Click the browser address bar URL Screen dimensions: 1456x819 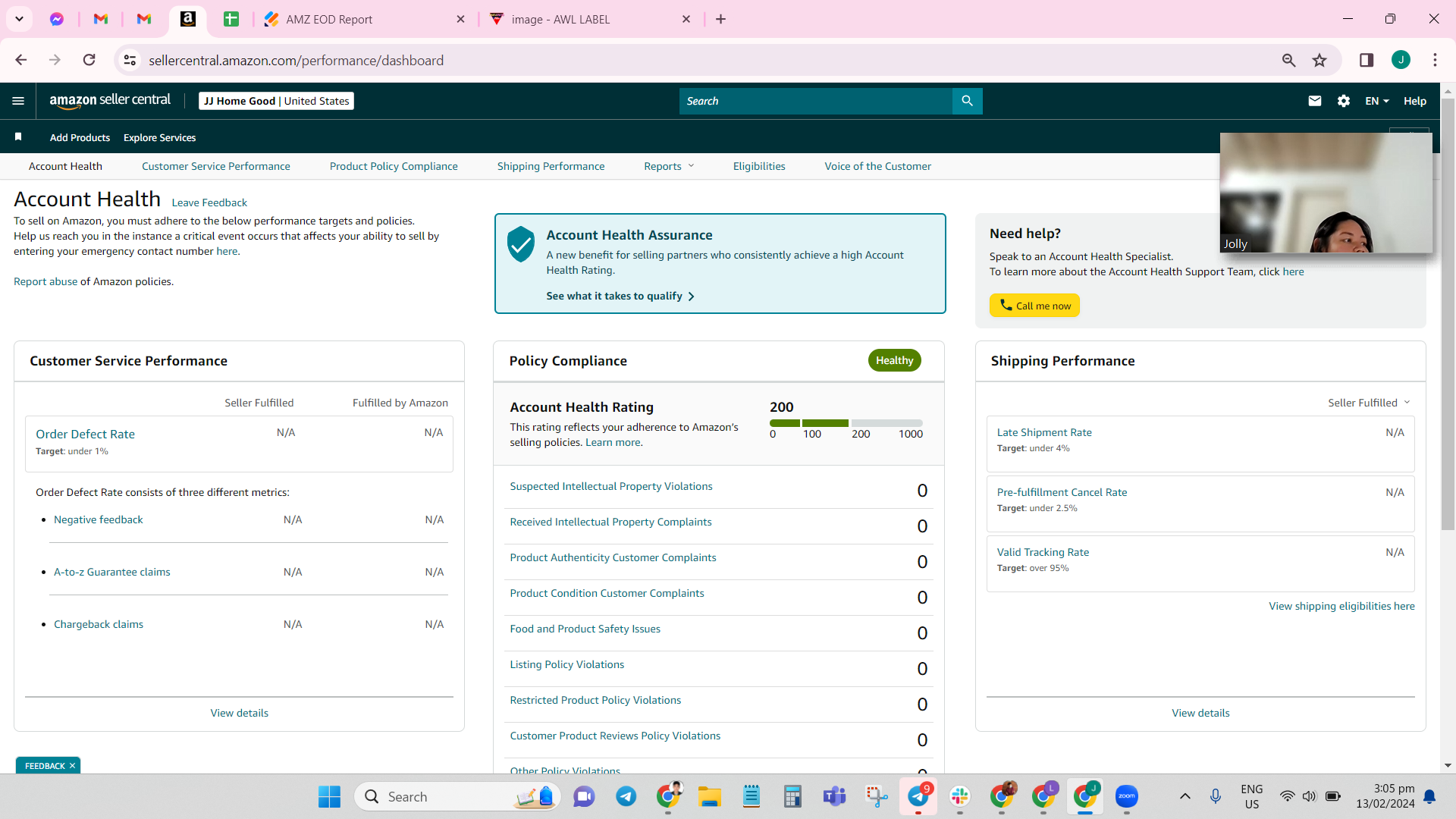click(296, 60)
